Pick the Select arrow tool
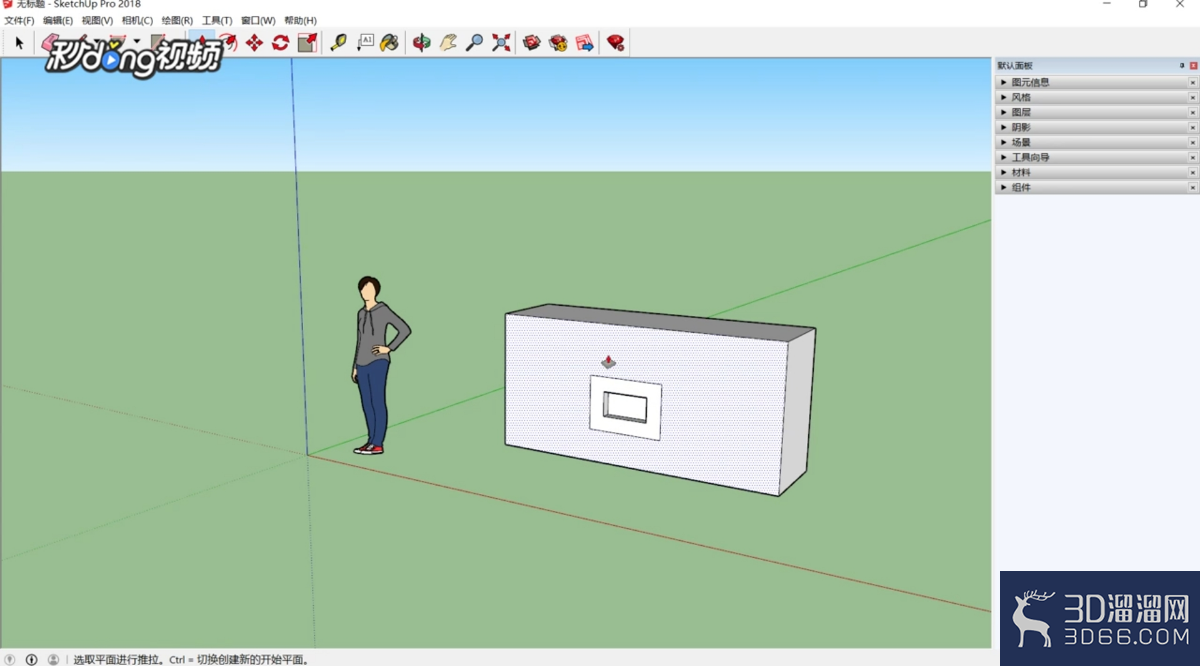1200x666 pixels. pos(19,43)
